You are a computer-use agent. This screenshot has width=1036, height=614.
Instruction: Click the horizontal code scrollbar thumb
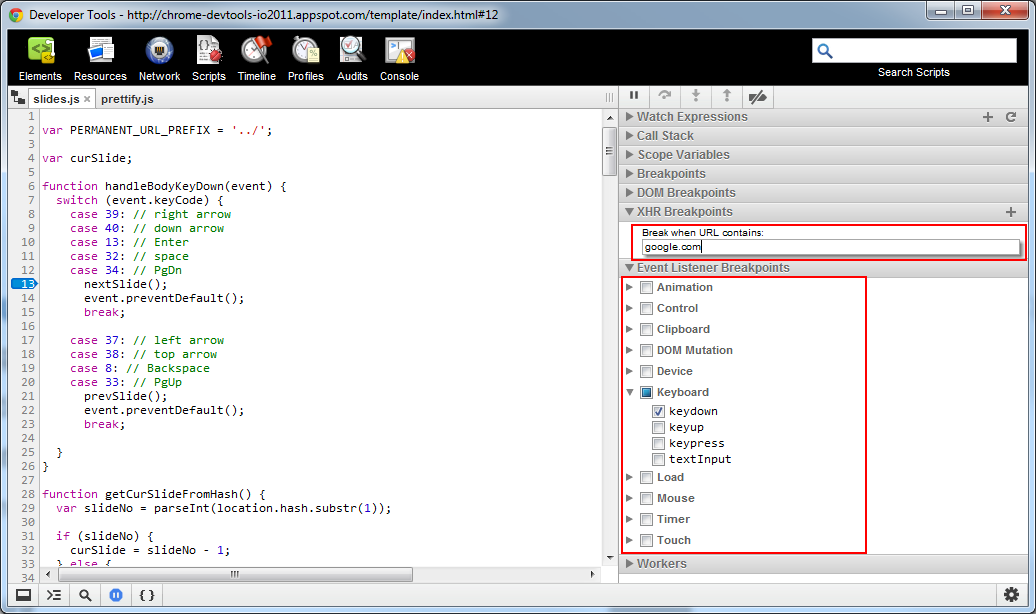click(235, 574)
